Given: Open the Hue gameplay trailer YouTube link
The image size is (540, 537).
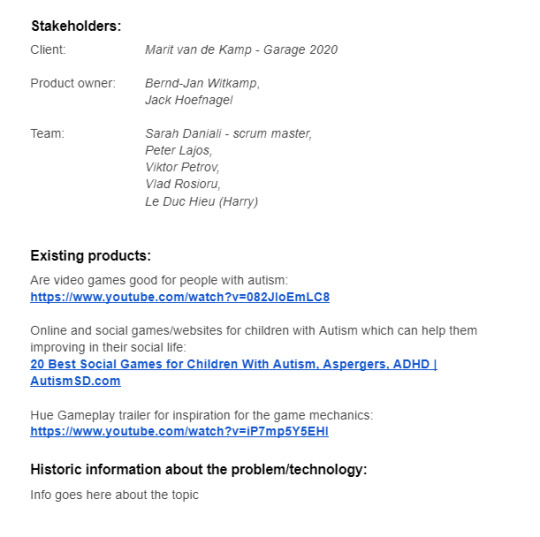Looking at the screenshot, I should (x=179, y=431).
